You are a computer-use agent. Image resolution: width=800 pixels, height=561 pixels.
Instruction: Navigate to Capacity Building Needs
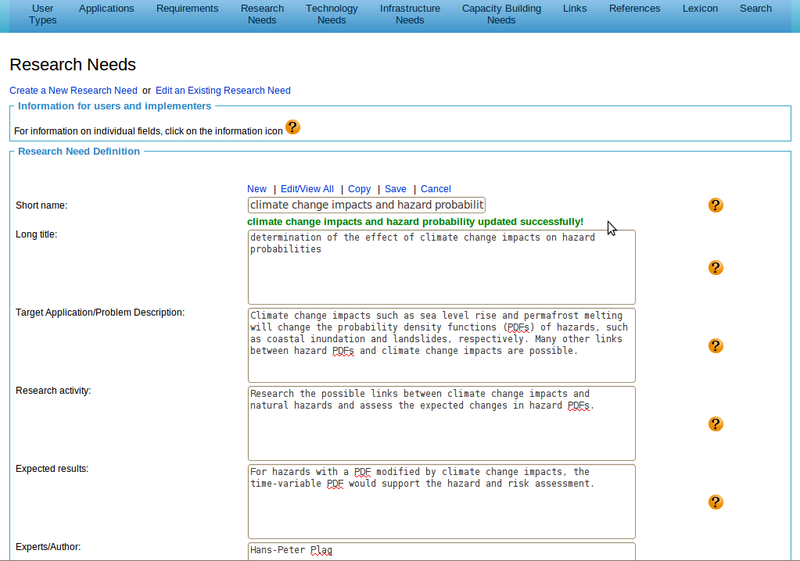coord(501,14)
